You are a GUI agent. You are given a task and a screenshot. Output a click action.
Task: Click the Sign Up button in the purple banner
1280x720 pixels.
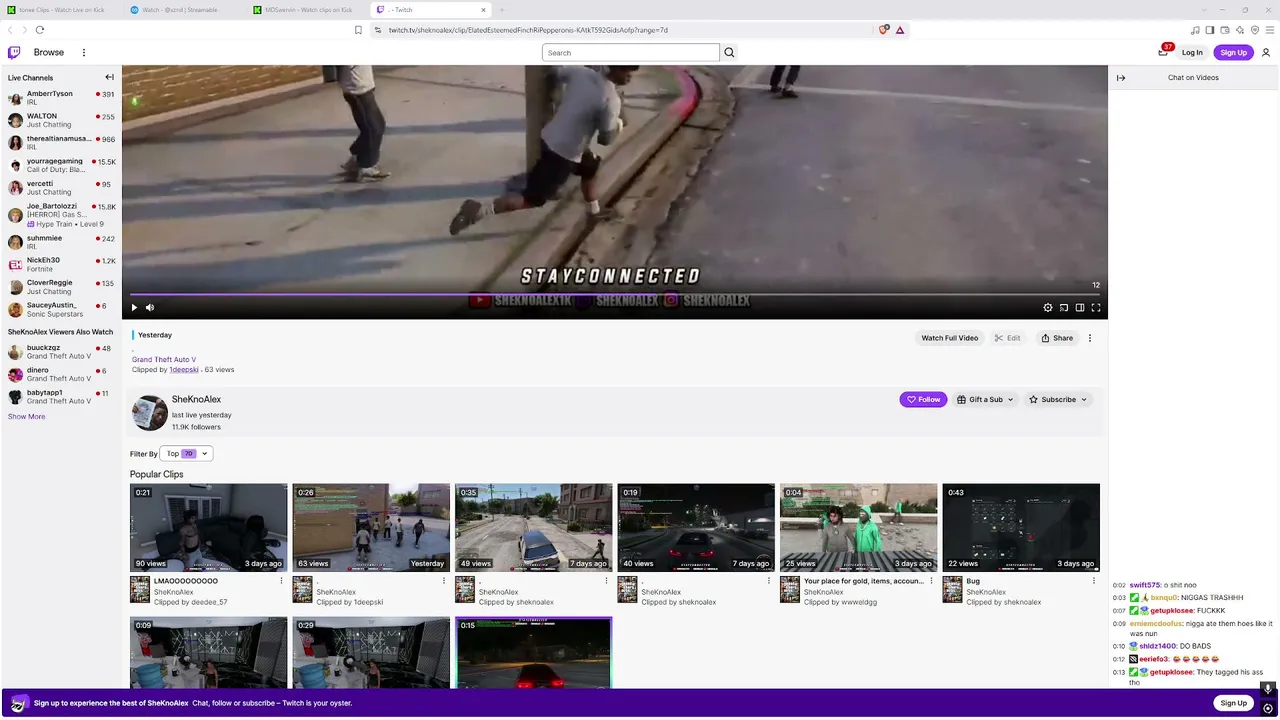[x=1233, y=703]
